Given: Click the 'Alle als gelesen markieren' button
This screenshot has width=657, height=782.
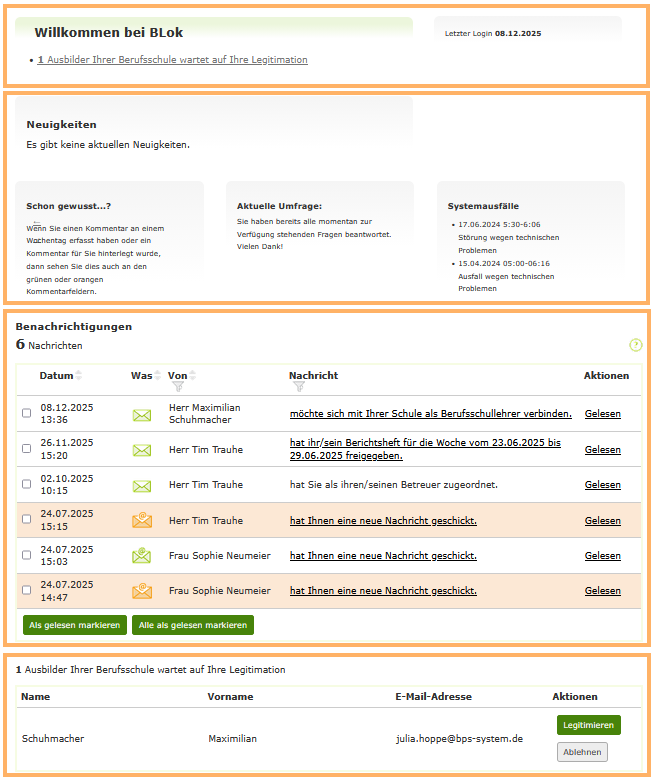Looking at the screenshot, I should (x=193, y=625).
